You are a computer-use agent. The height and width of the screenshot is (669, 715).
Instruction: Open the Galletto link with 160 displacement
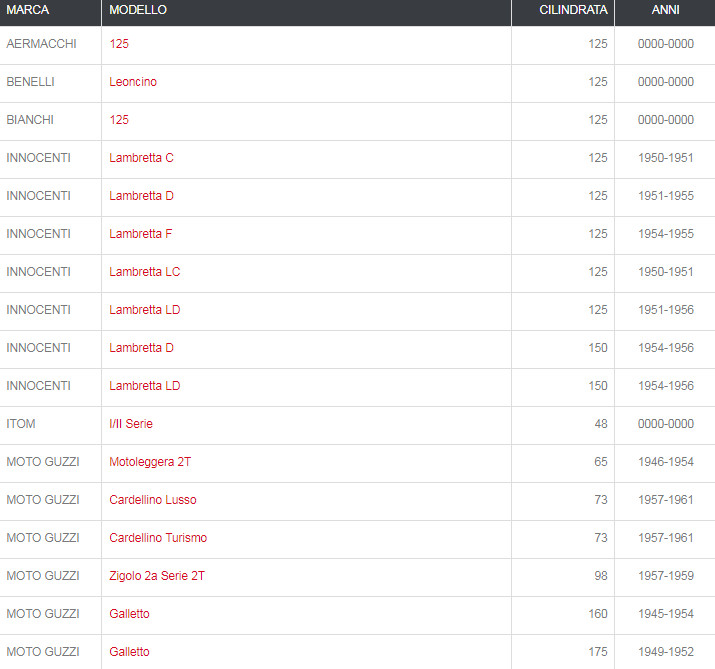(130, 614)
